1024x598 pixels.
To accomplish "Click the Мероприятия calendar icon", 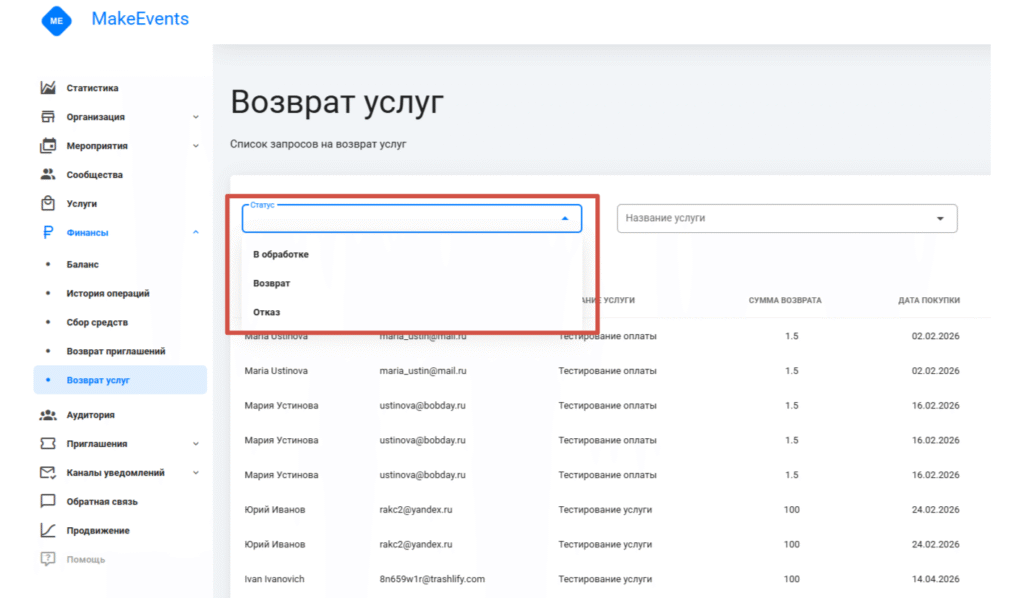I will click(48, 146).
